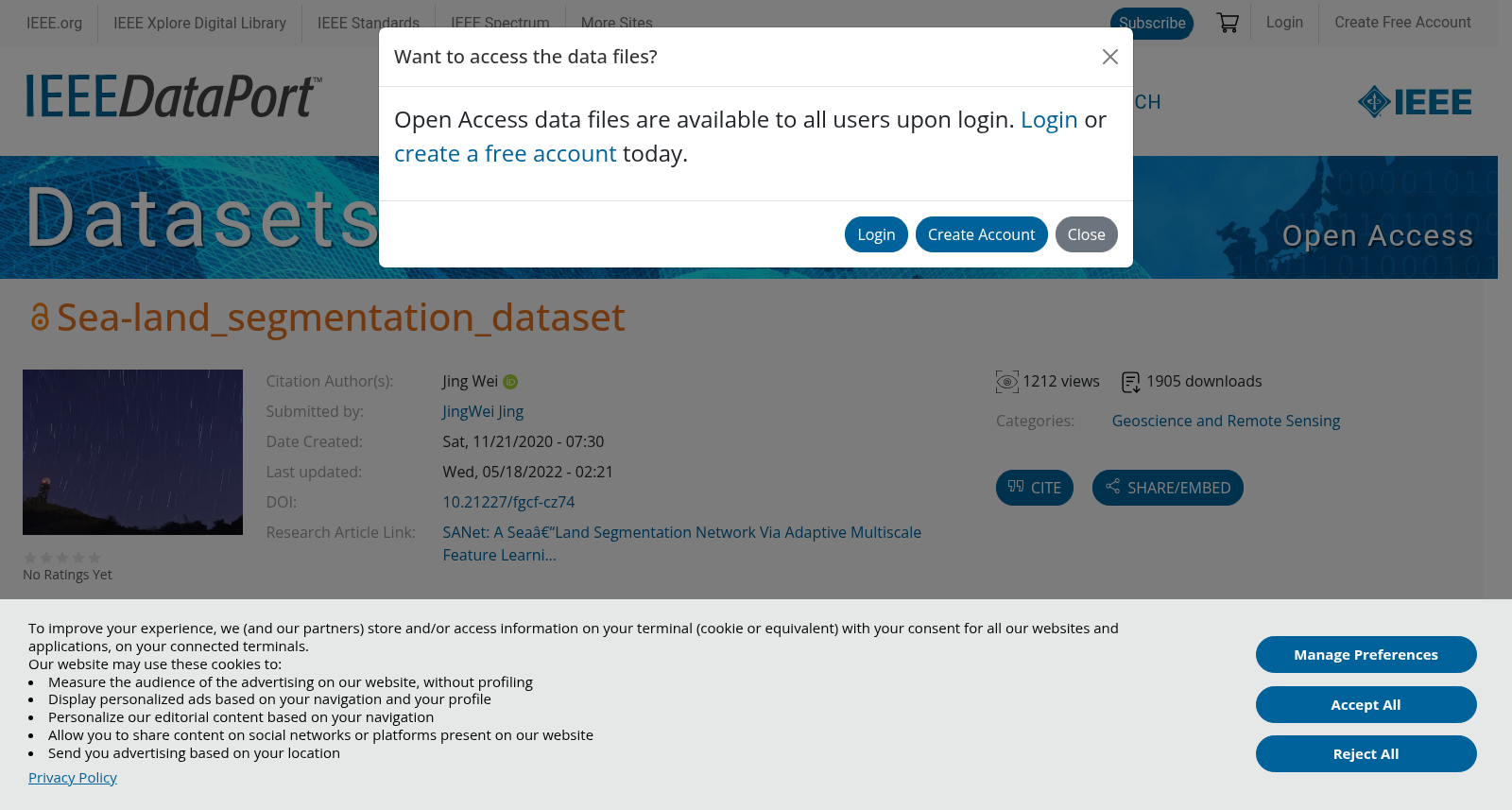Click the IEEE logo at top right
1512x810 pixels.
[x=1414, y=101]
